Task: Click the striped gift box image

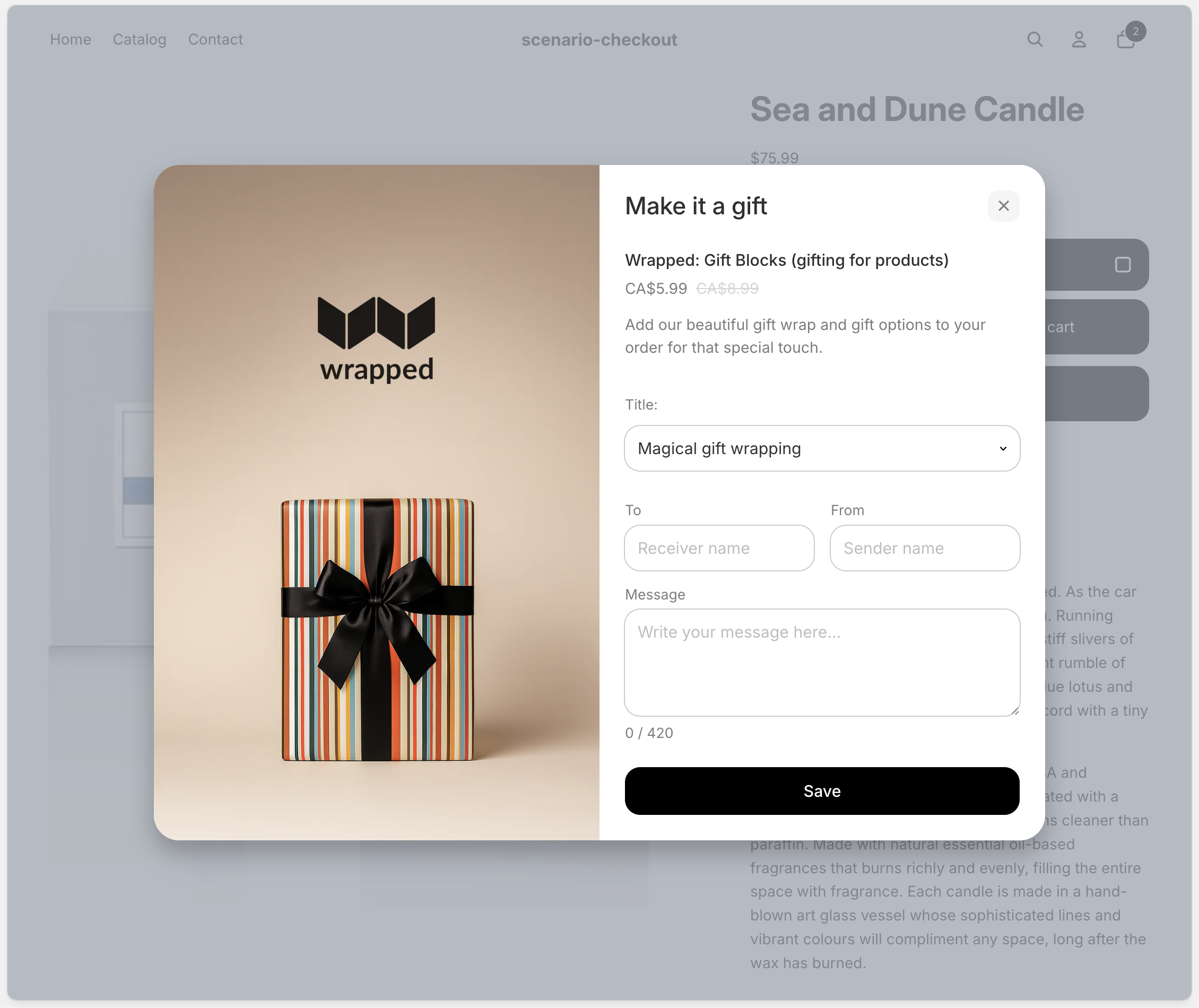Action: pos(377,630)
